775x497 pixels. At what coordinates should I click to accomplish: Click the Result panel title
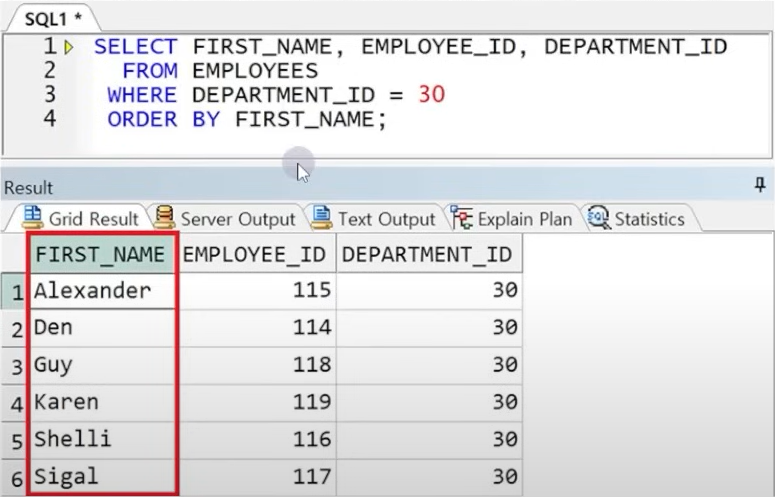[28, 188]
